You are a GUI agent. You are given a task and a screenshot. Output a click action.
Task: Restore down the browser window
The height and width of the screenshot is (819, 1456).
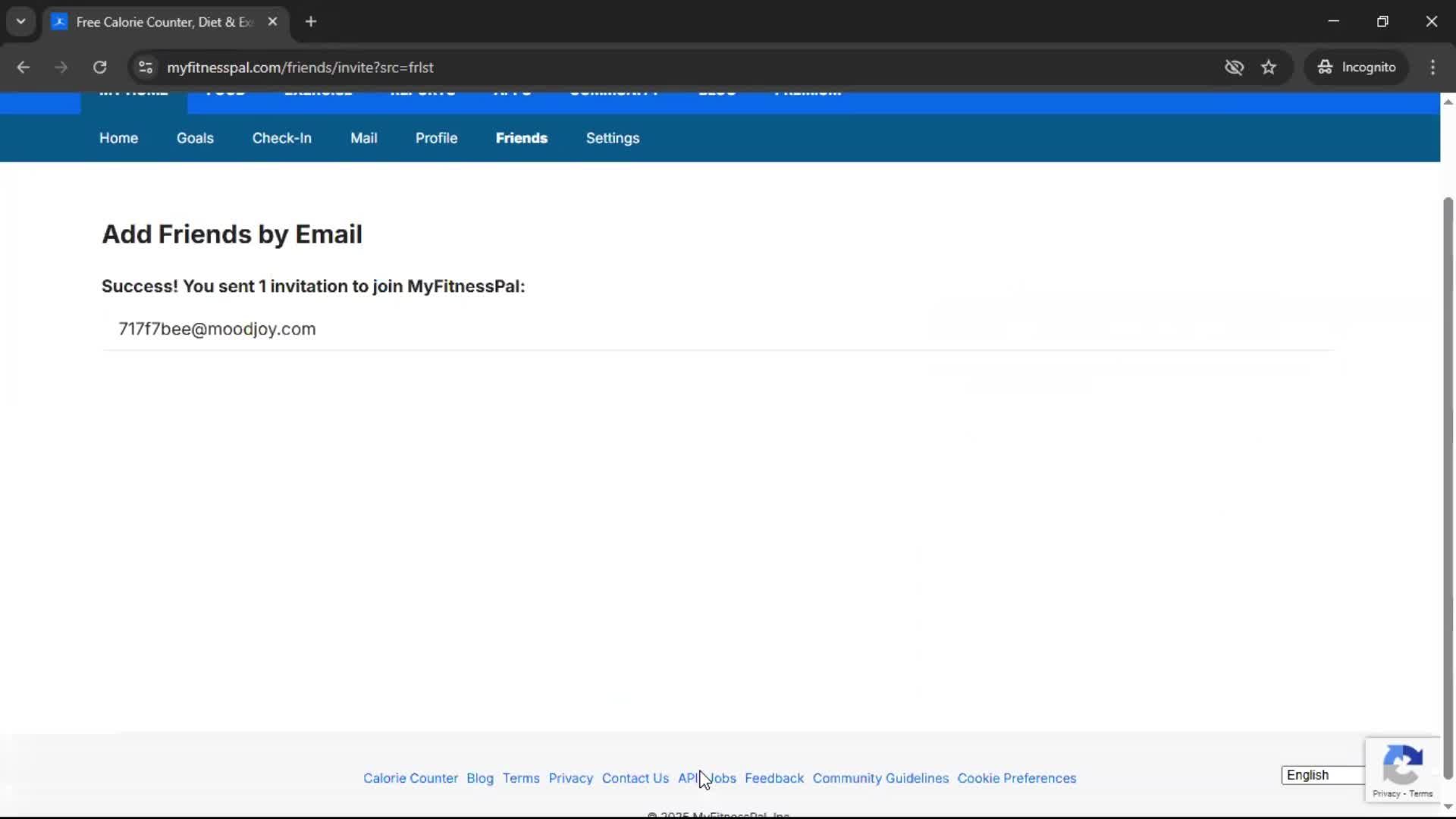(1382, 21)
